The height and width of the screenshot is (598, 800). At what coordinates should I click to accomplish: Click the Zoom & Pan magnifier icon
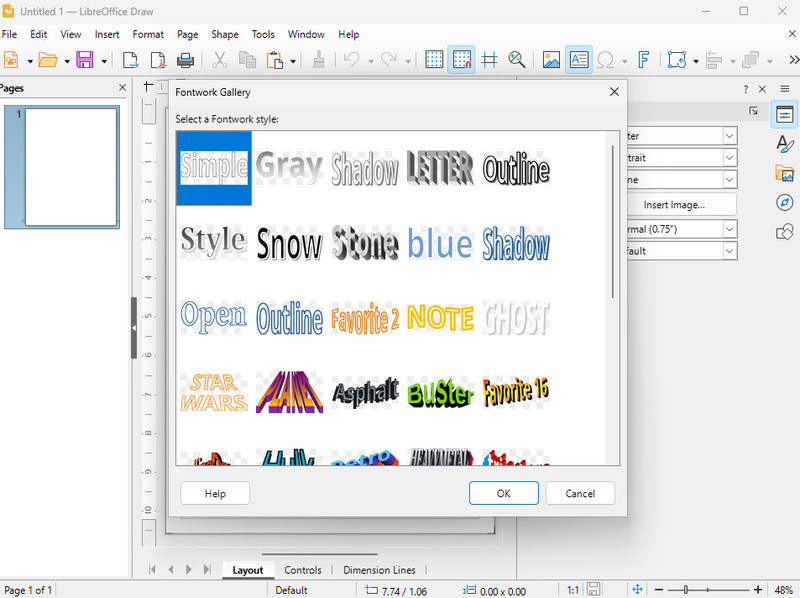(517, 60)
